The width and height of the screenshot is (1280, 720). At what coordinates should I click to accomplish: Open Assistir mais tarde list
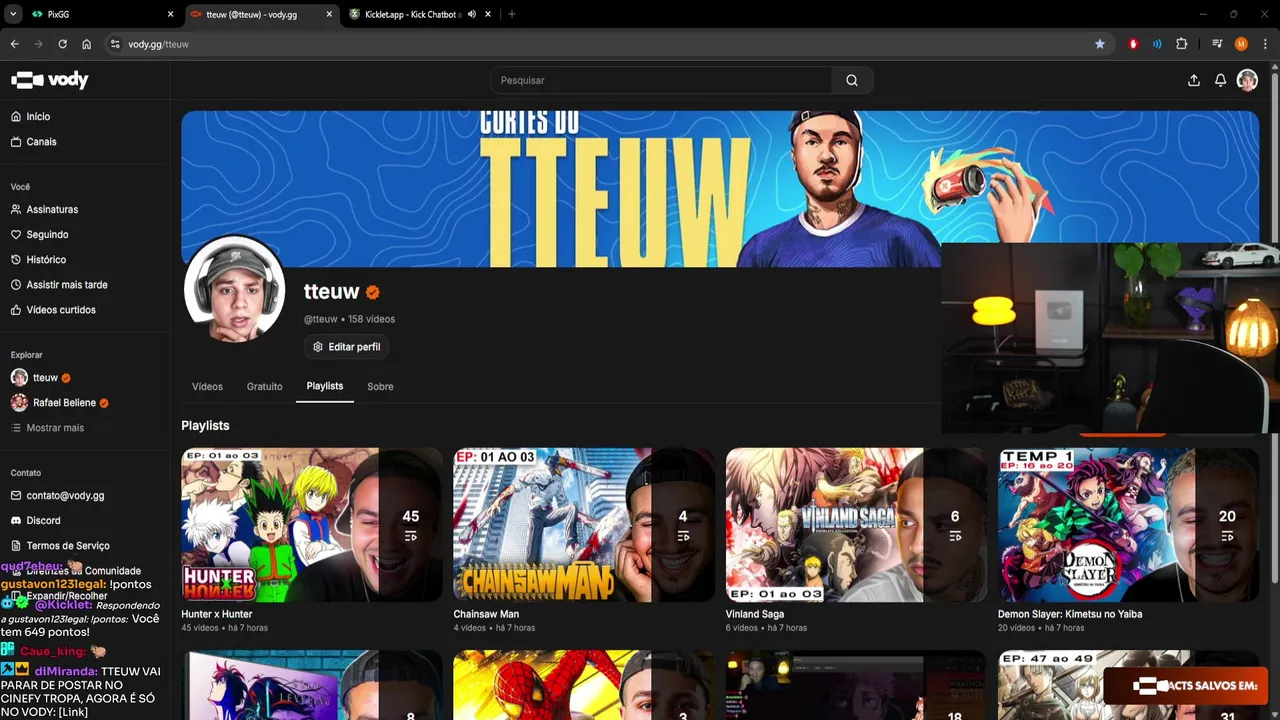pos(59,285)
